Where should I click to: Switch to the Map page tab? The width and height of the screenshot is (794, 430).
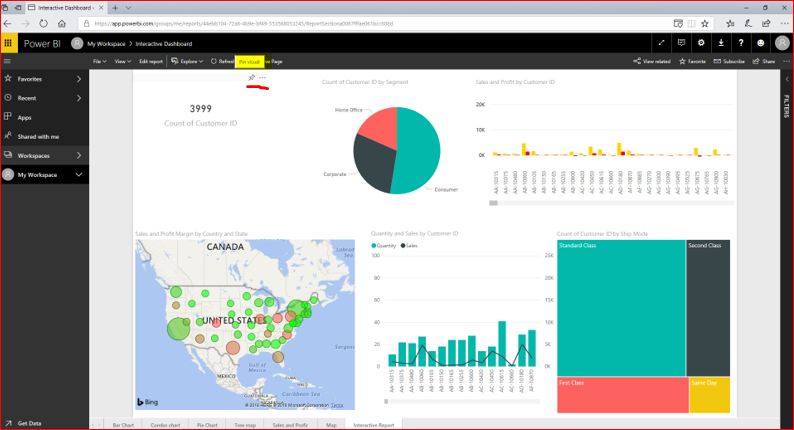coord(331,425)
